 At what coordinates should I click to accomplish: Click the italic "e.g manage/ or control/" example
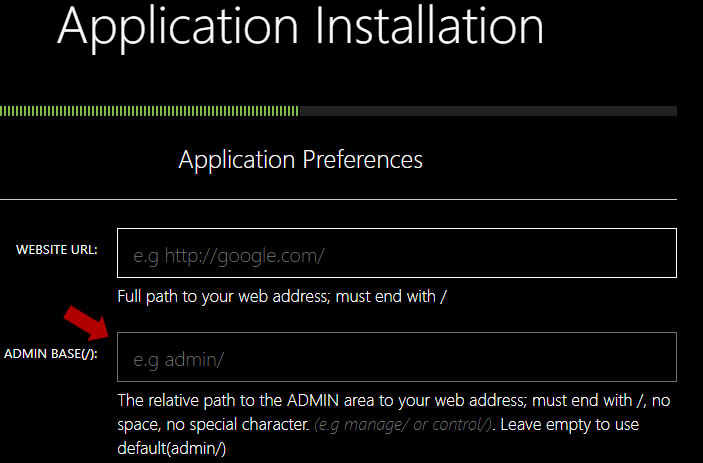click(x=403, y=424)
